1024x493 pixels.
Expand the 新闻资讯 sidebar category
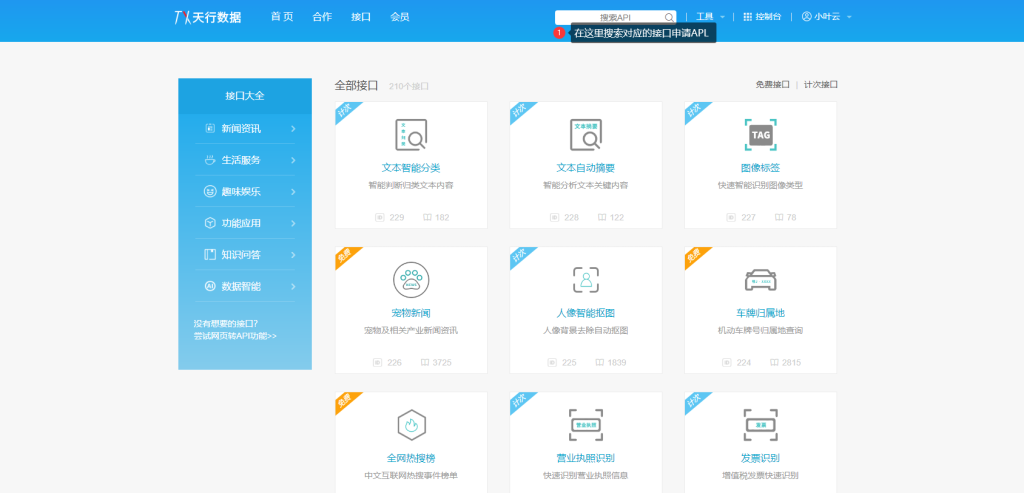[x=245, y=128]
